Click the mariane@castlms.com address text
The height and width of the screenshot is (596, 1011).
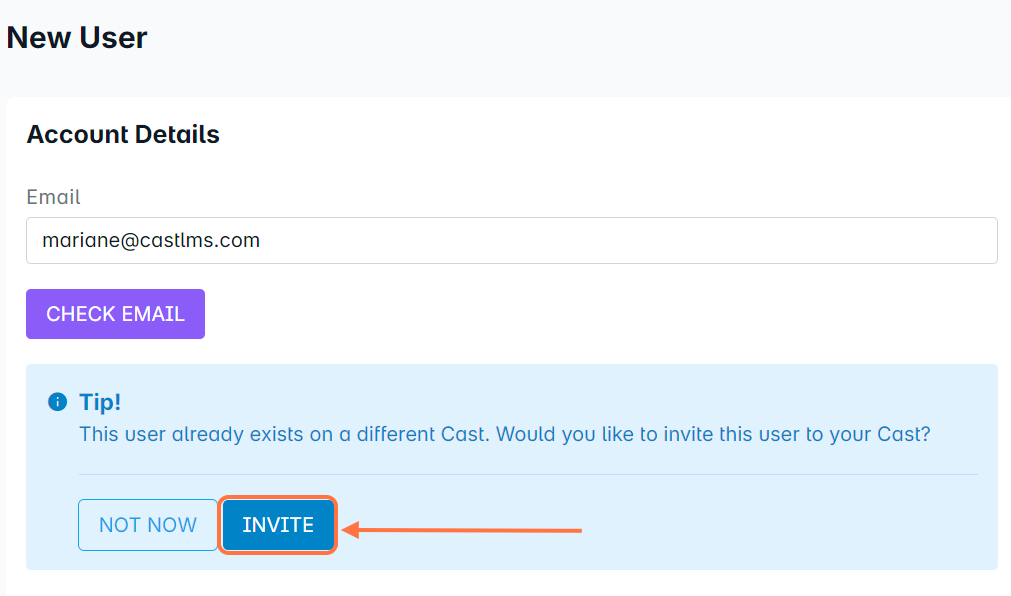(x=151, y=241)
